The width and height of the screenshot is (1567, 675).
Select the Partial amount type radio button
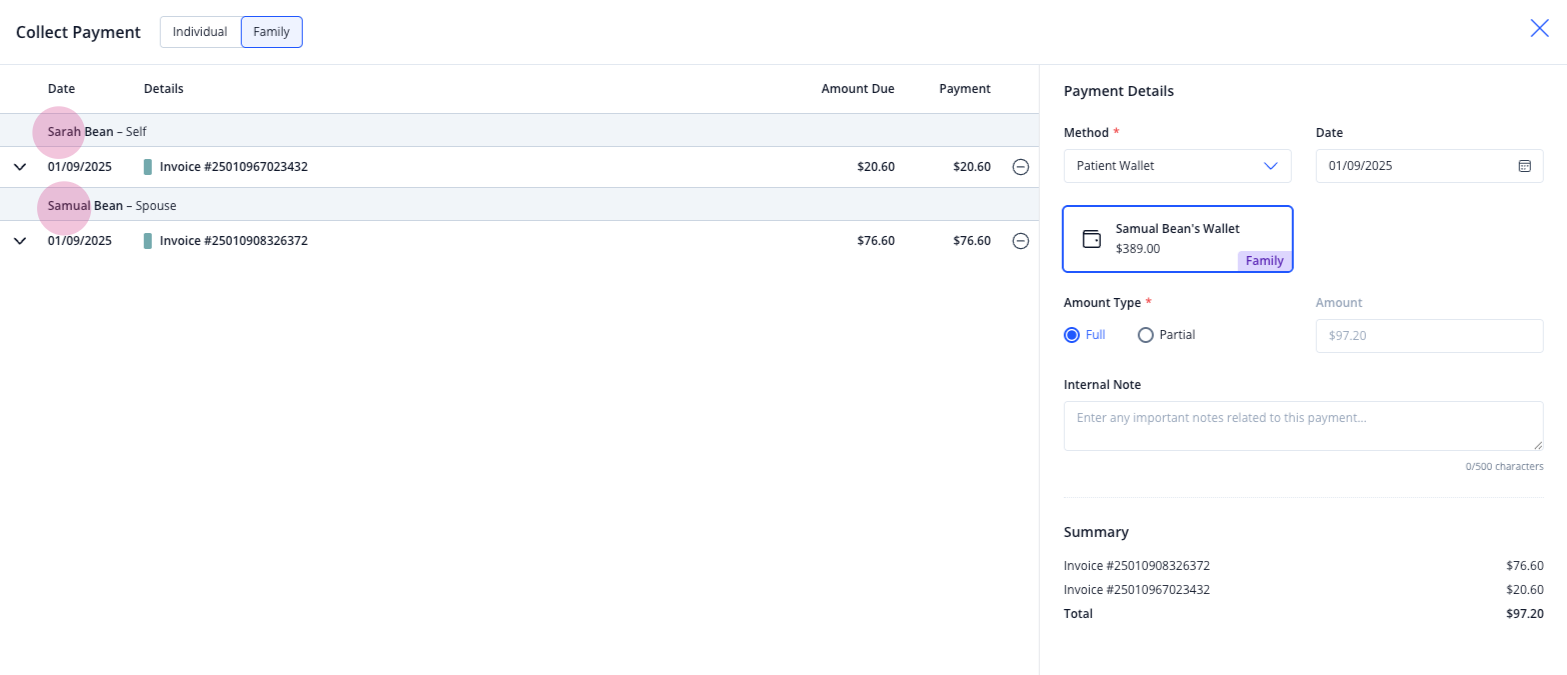[1146, 335]
